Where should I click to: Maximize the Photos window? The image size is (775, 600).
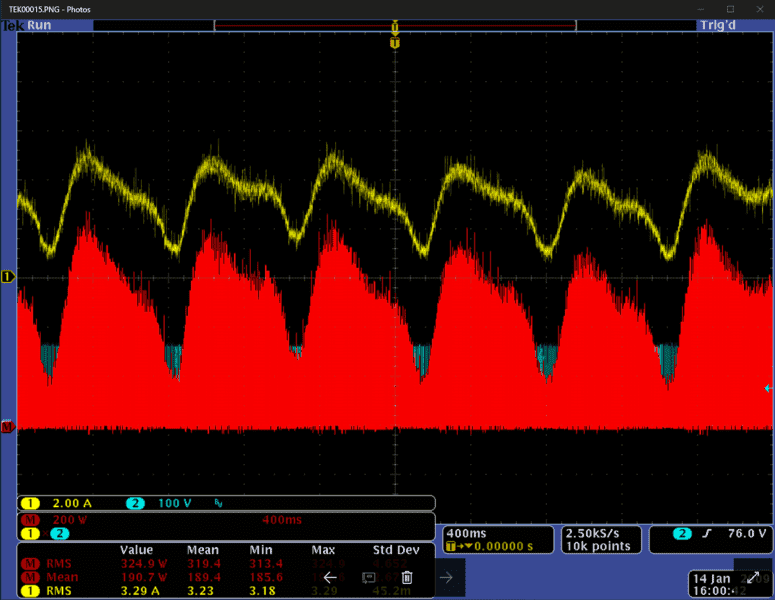coord(716,8)
